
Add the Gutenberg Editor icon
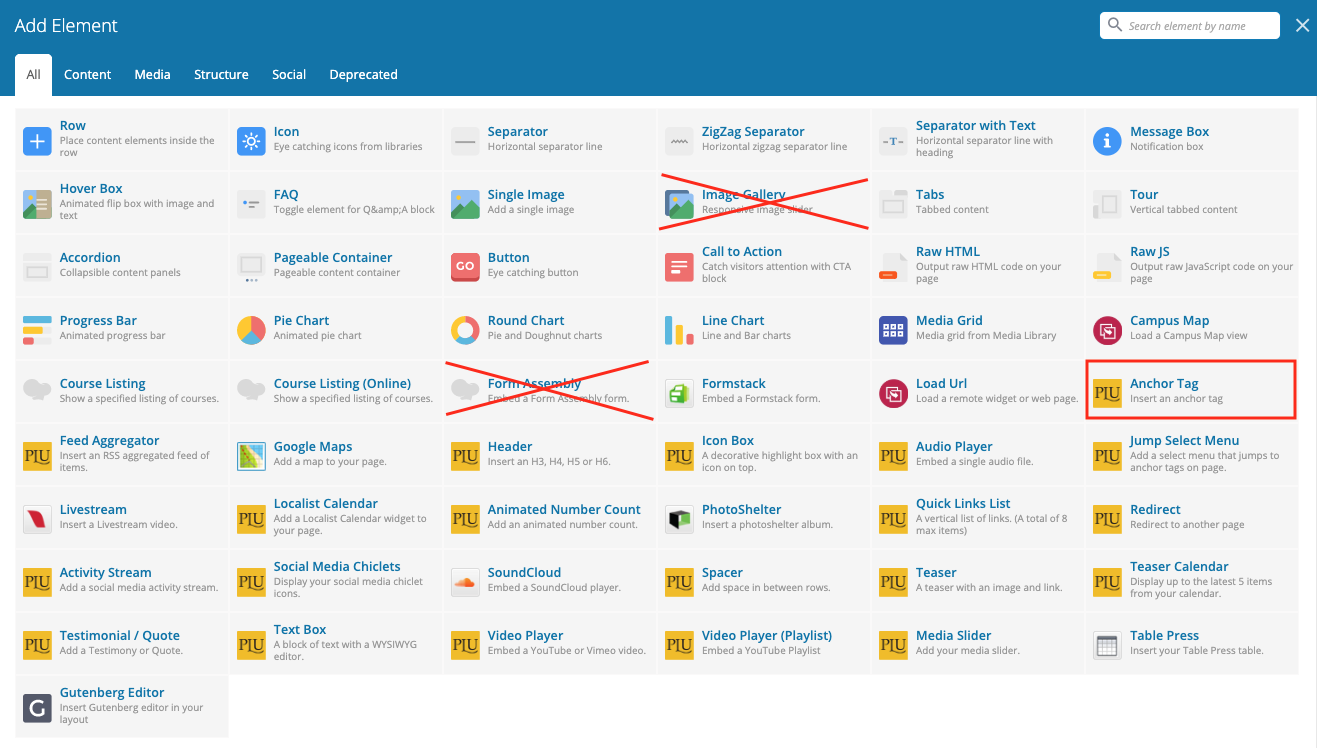pyautogui.click(x=37, y=708)
